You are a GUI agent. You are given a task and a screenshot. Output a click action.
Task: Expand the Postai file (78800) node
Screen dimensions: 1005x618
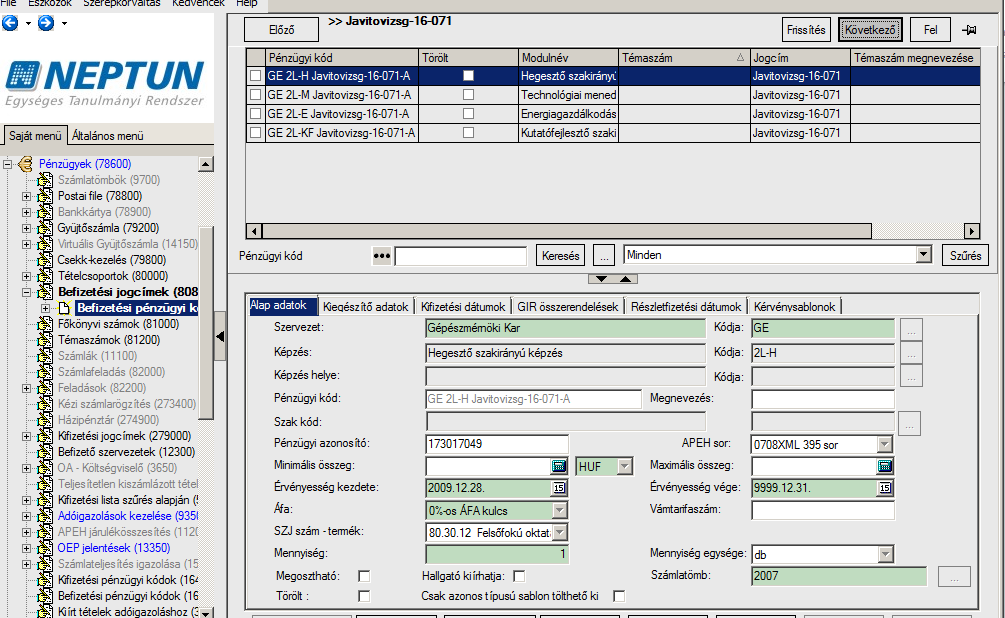point(26,196)
